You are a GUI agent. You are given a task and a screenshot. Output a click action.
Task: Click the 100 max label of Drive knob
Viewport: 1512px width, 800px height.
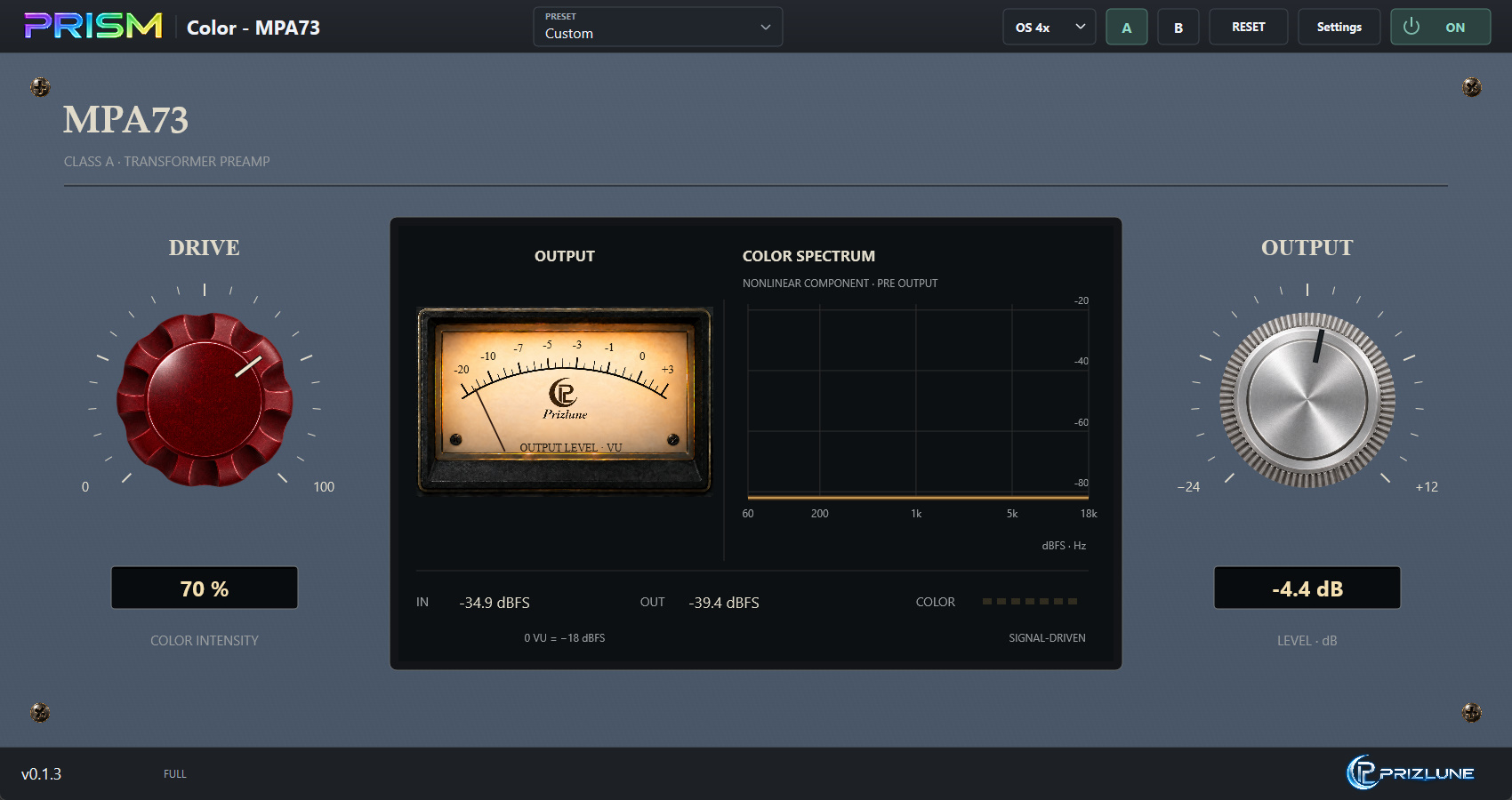[x=324, y=487]
